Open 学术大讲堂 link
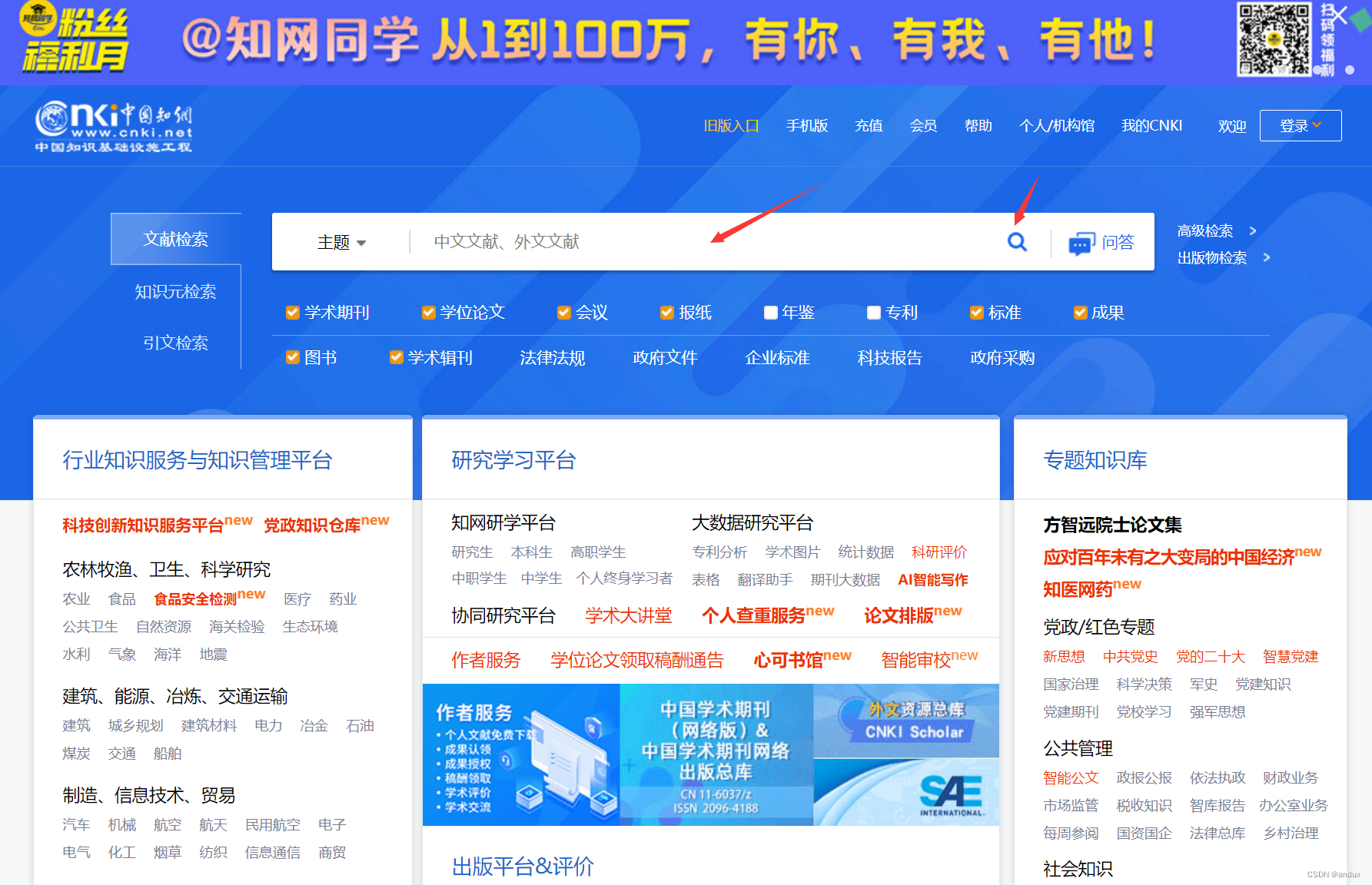The height and width of the screenshot is (885, 1372). (x=629, y=615)
